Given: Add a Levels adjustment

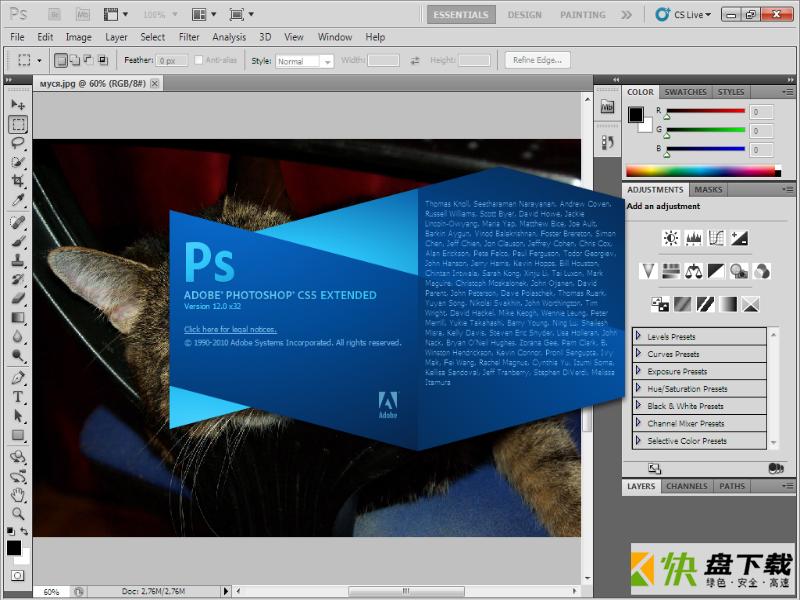Looking at the screenshot, I should 693,238.
